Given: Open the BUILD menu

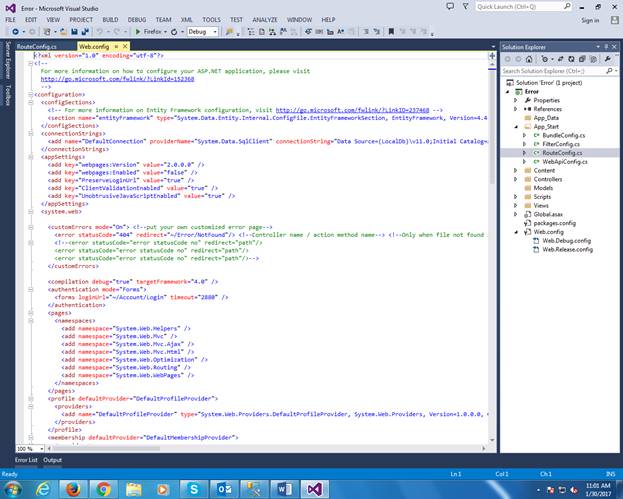Looking at the screenshot, I should [112, 19].
